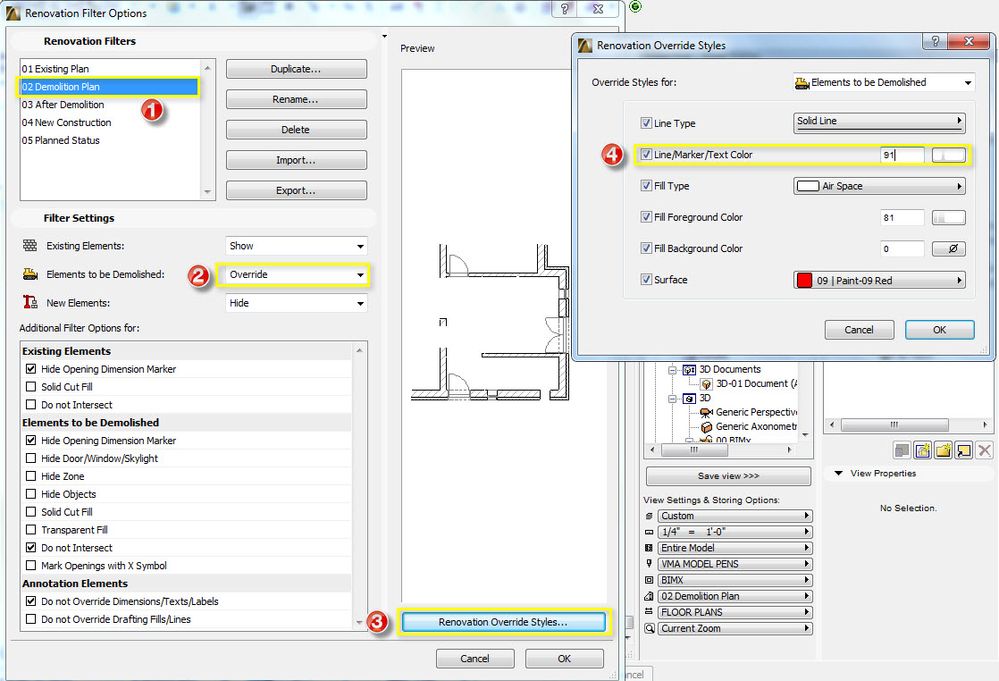Image resolution: width=999 pixels, height=681 pixels.
Task: Toggle the Line Type checkbox
Action: click(646, 123)
